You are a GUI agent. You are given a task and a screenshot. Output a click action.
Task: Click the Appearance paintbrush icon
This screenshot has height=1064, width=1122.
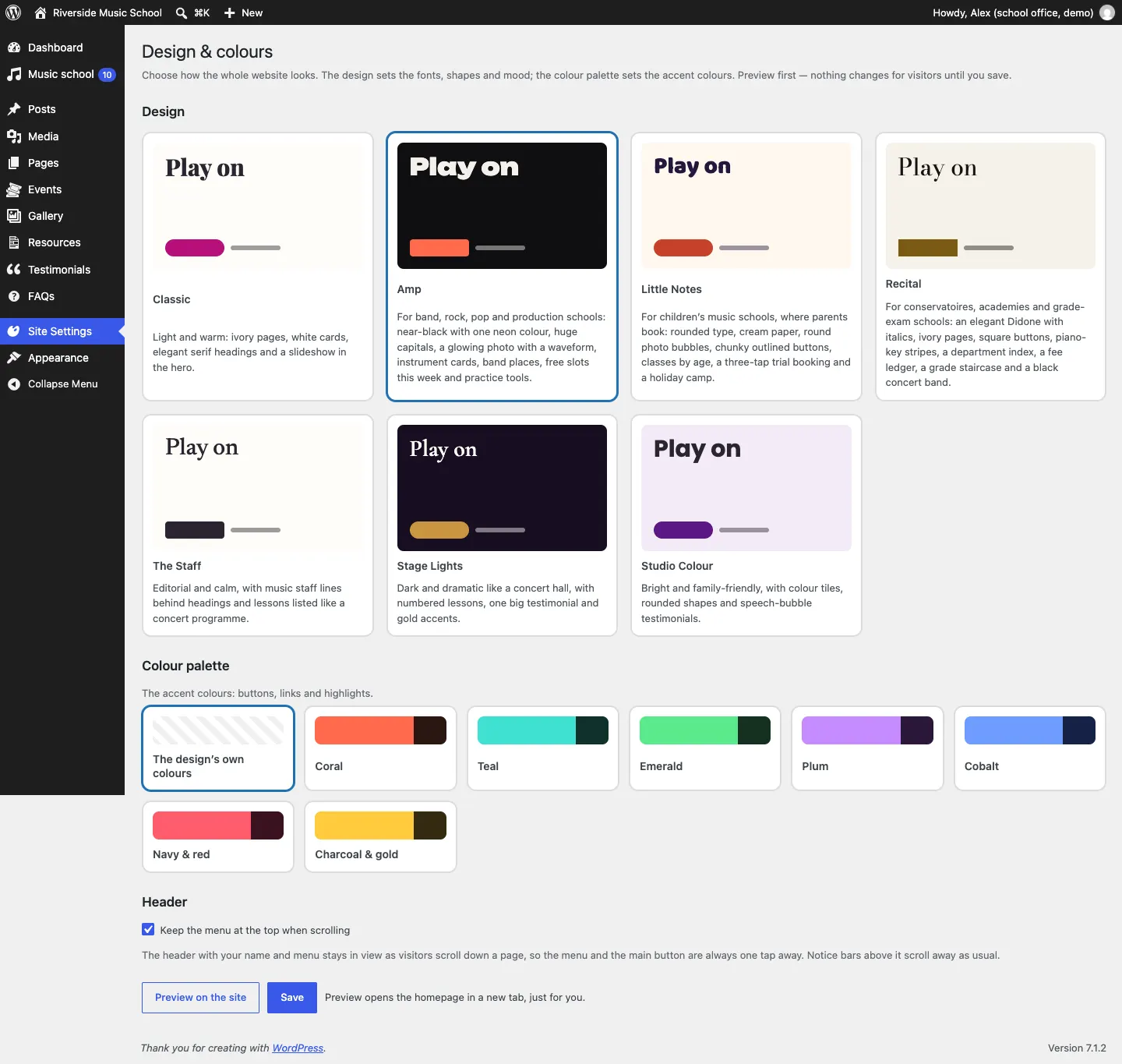[x=14, y=358]
